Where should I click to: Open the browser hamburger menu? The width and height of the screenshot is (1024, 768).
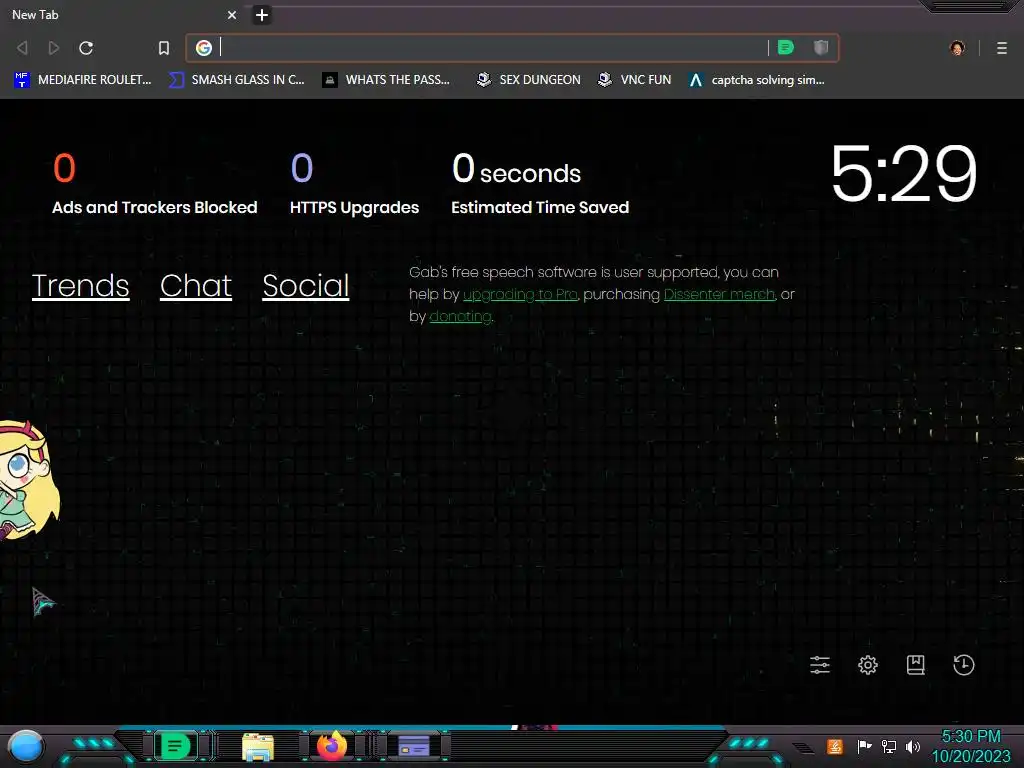click(x=1002, y=48)
